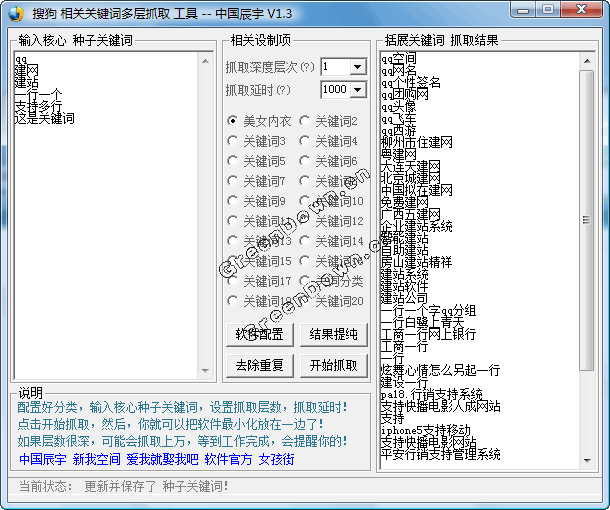Click the result row 房山建站精祥
Screen dimensions: 610x510
[417, 262]
